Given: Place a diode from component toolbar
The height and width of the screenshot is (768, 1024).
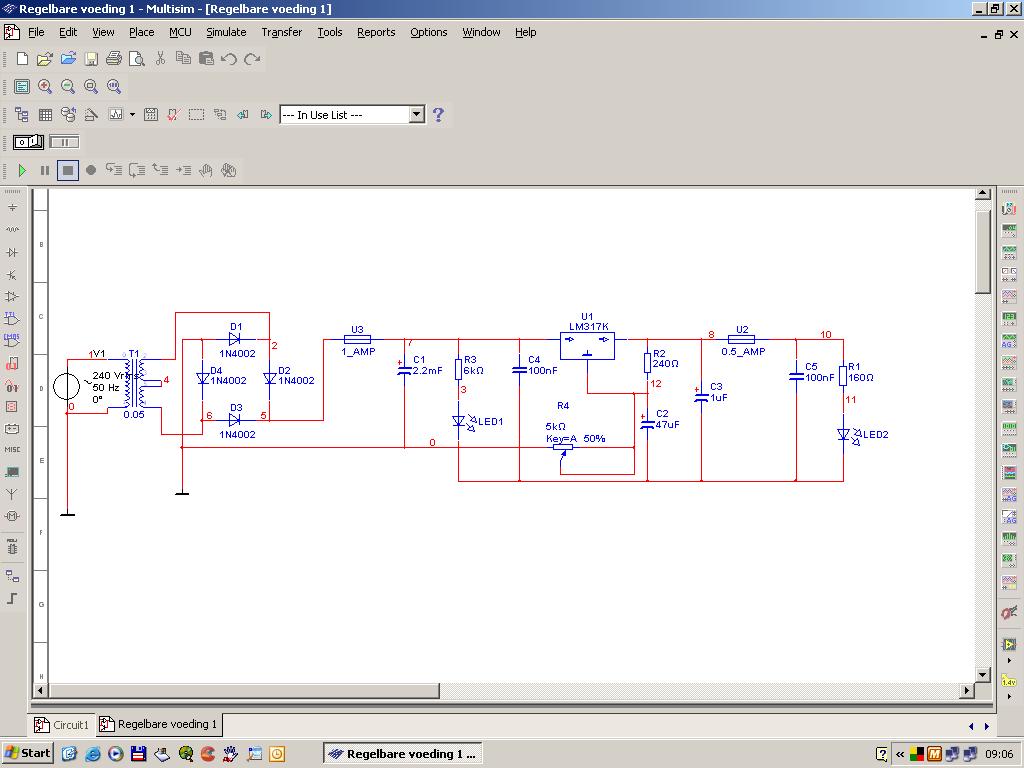Looking at the screenshot, I should click(x=12, y=253).
